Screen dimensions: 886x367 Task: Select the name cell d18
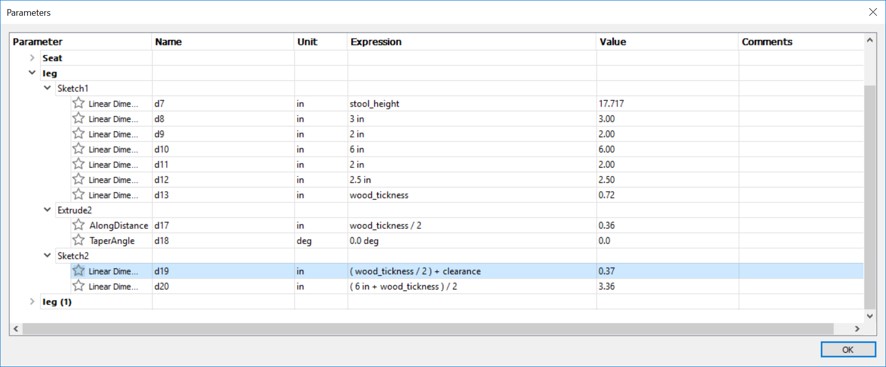tap(223, 240)
